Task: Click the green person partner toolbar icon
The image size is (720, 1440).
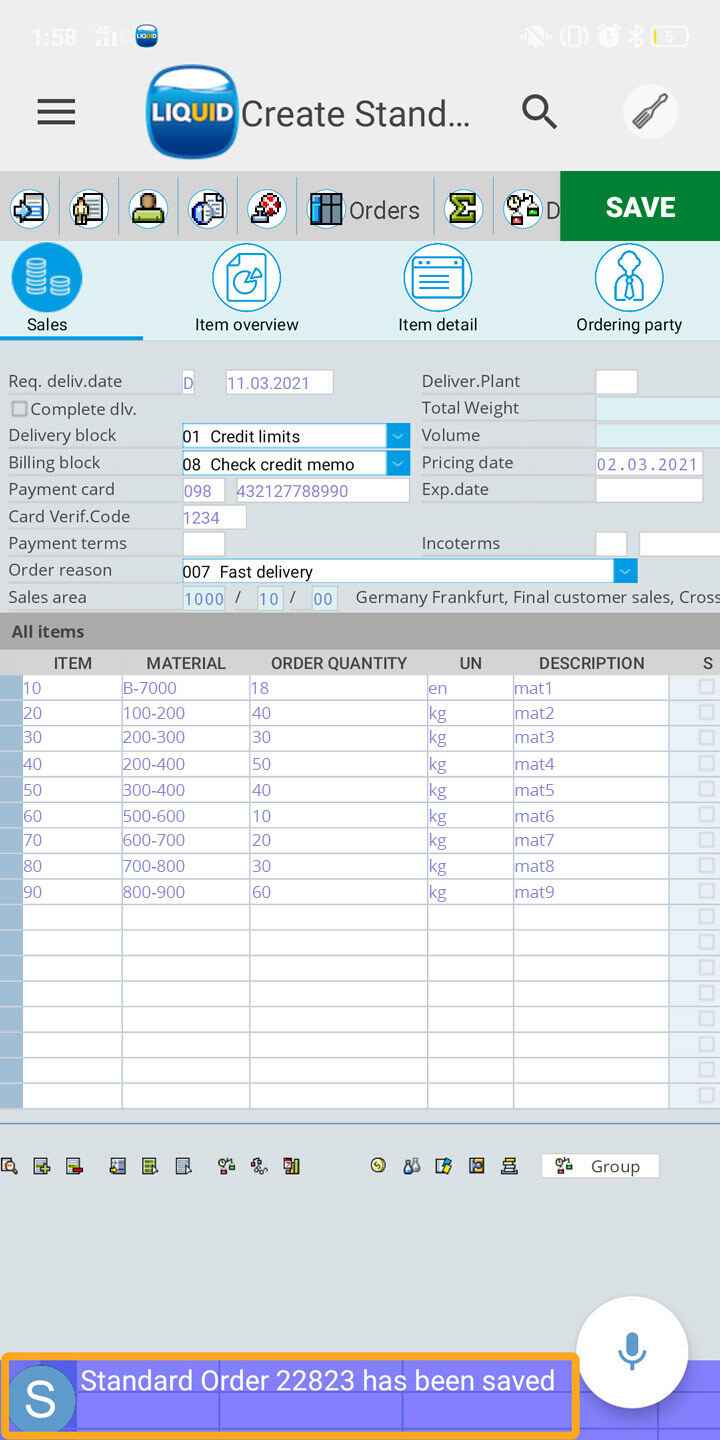Action: click(x=149, y=209)
